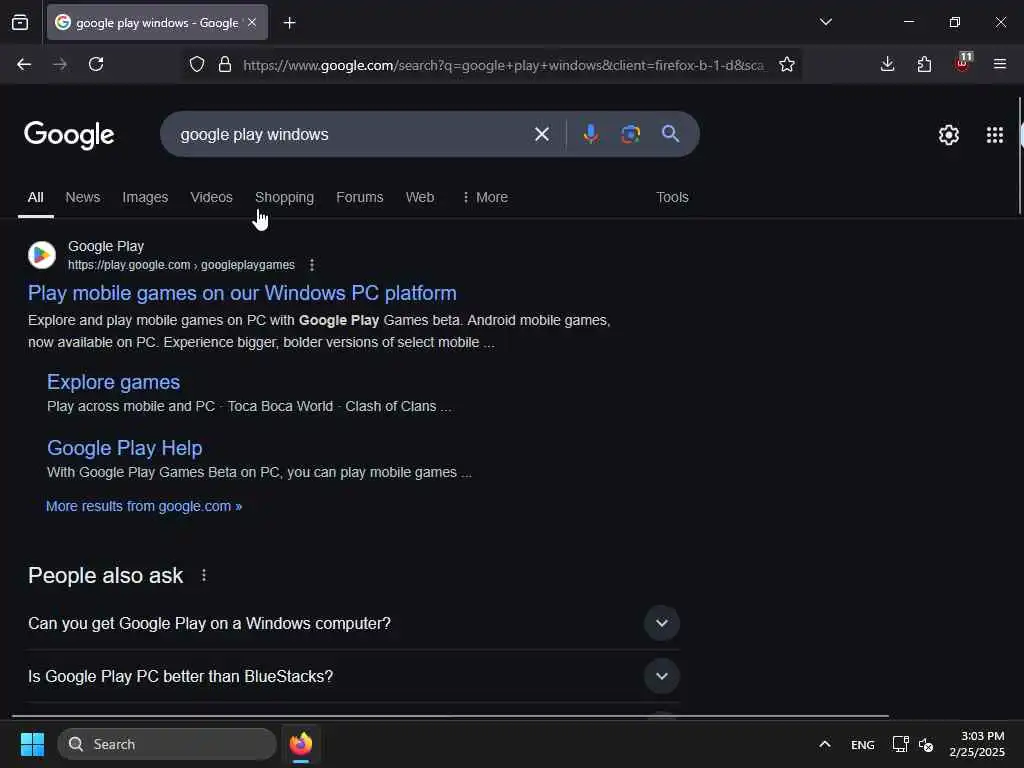Open Firefox from the taskbar
This screenshot has width=1024, height=768.
[300, 744]
